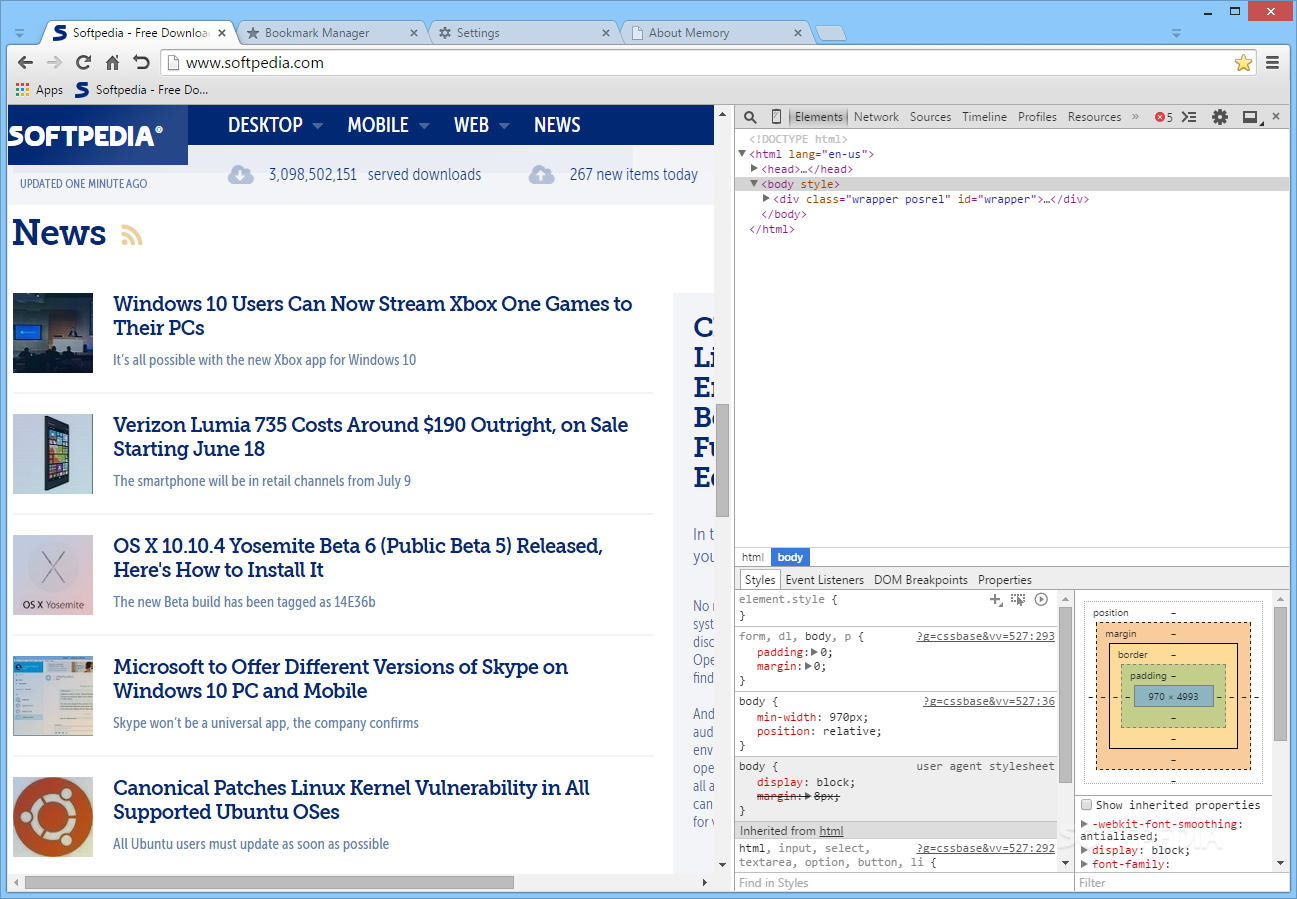Select html in the breadcrumb bar

753,557
